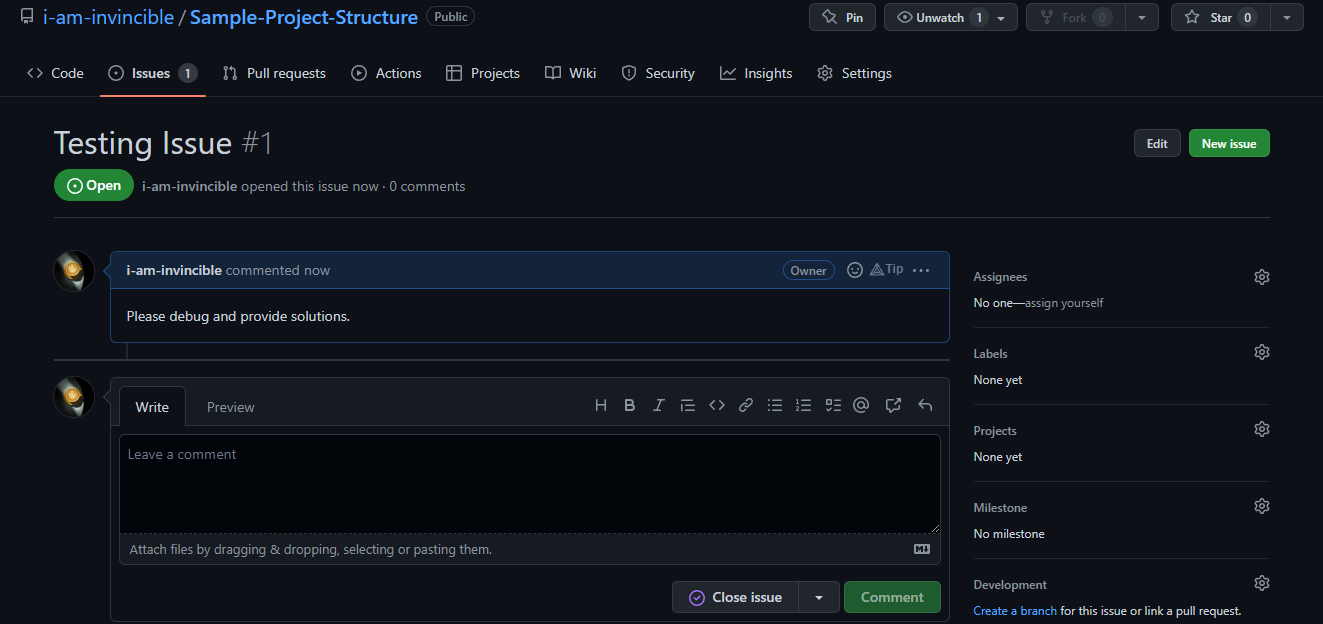Click the Close issue button
Image resolution: width=1323 pixels, height=624 pixels.
(x=736, y=597)
